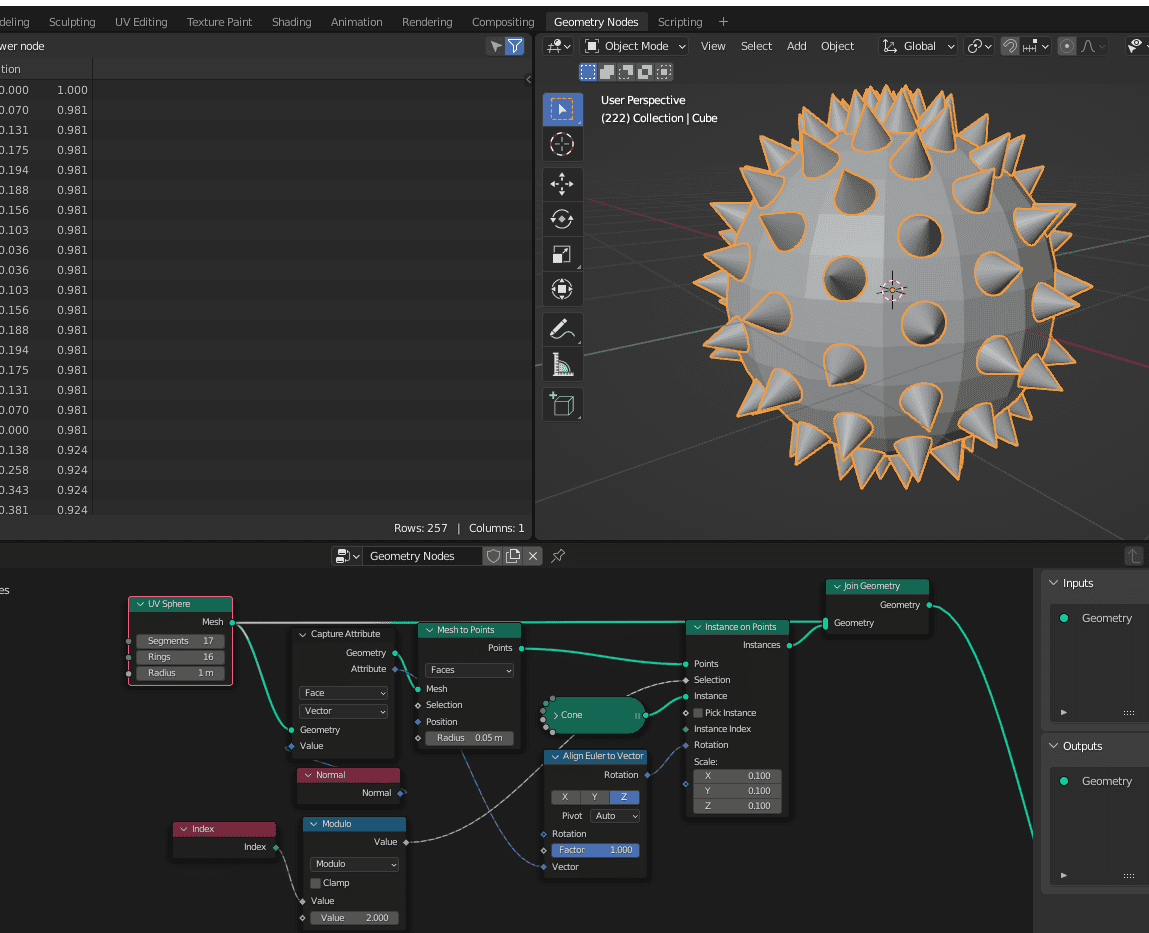Select the Add Cube tool
Screen dimensions: 1149x933
pos(562,404)
